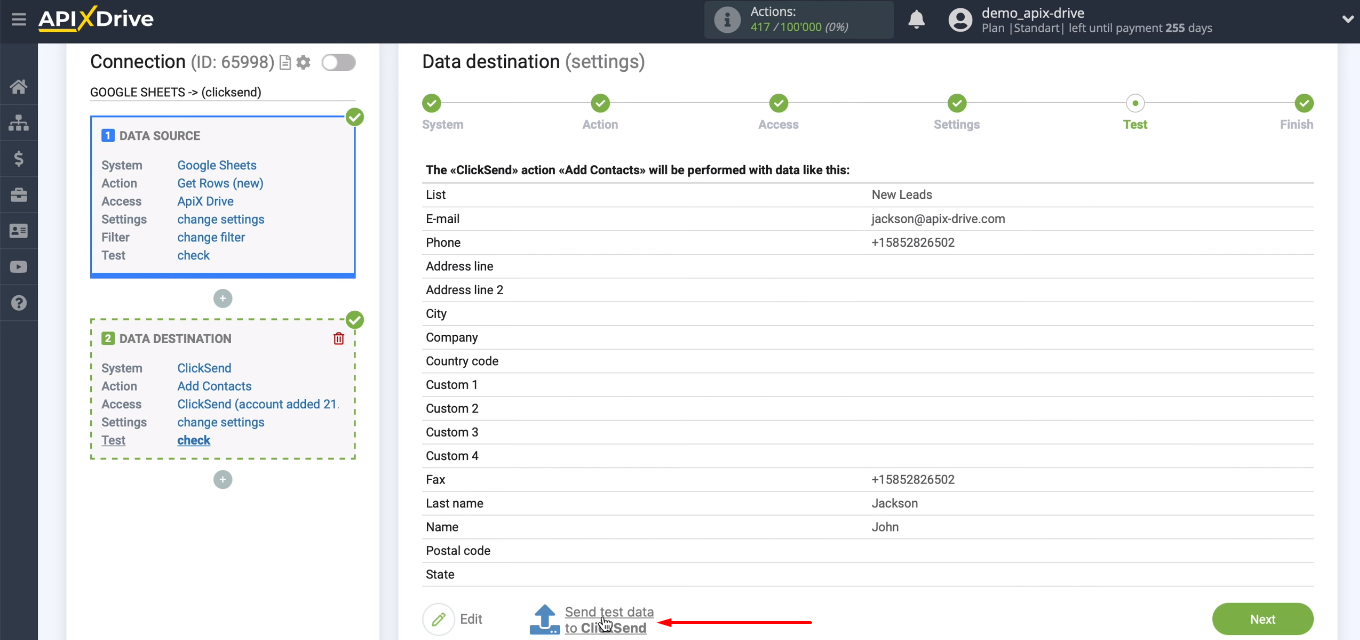The width and height of the screenshot is (1360, 640).
Task: Click the user avatar icon
Action: tap(960, 20)
